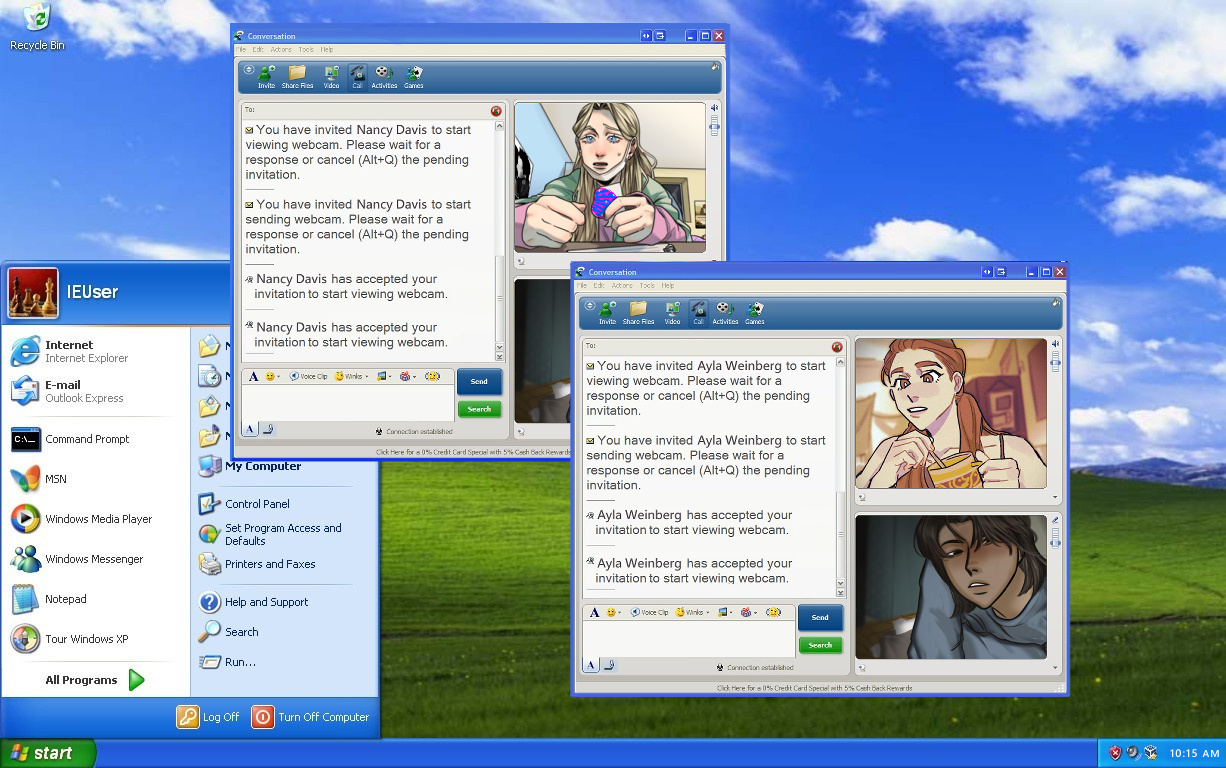The width and height of the screenshot is (1226, 768).
Task: Start Video in the Ayla Weinberg conversation
Action: coord(672,313)
